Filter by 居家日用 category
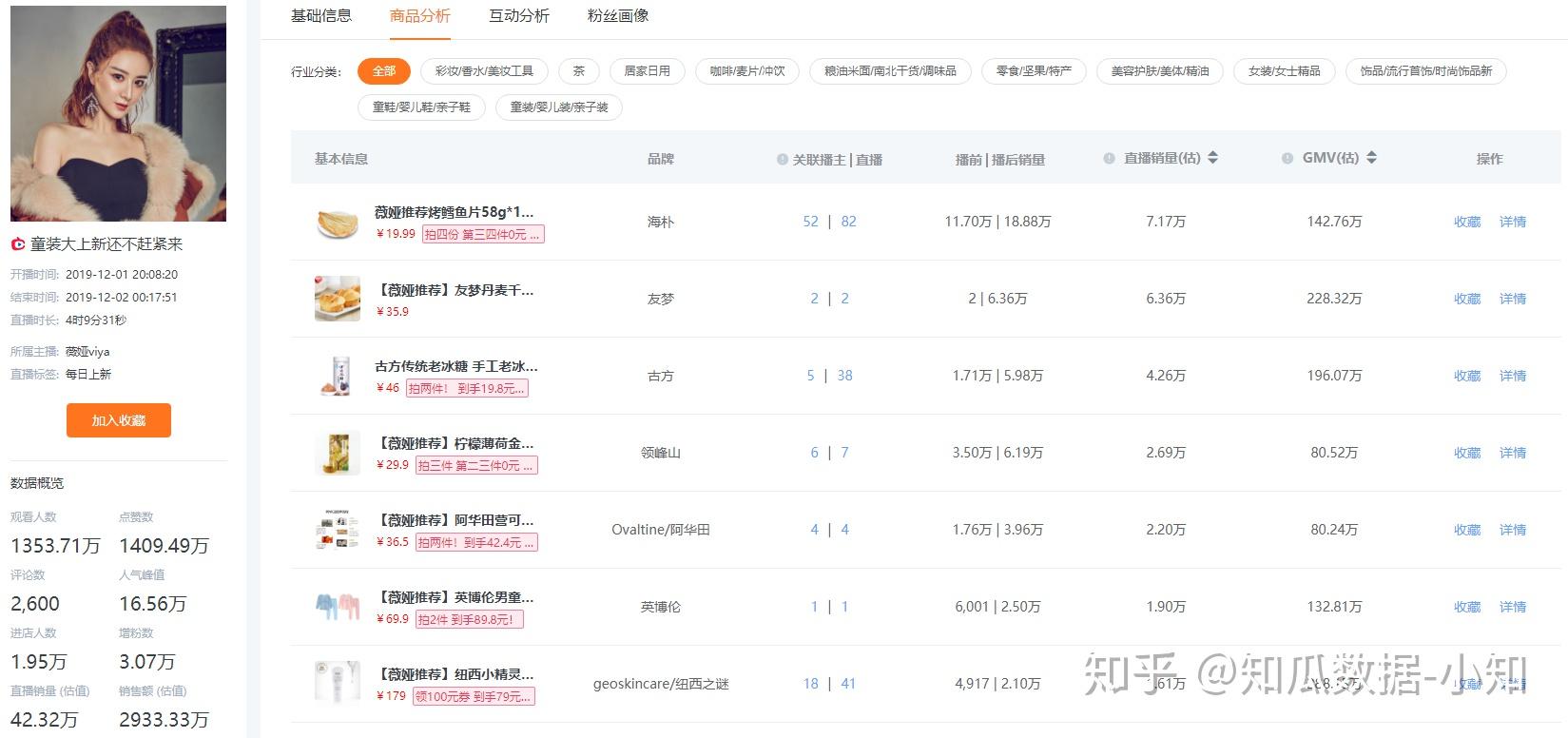Viewport: 1568px width, 738px height. [647, 71]
